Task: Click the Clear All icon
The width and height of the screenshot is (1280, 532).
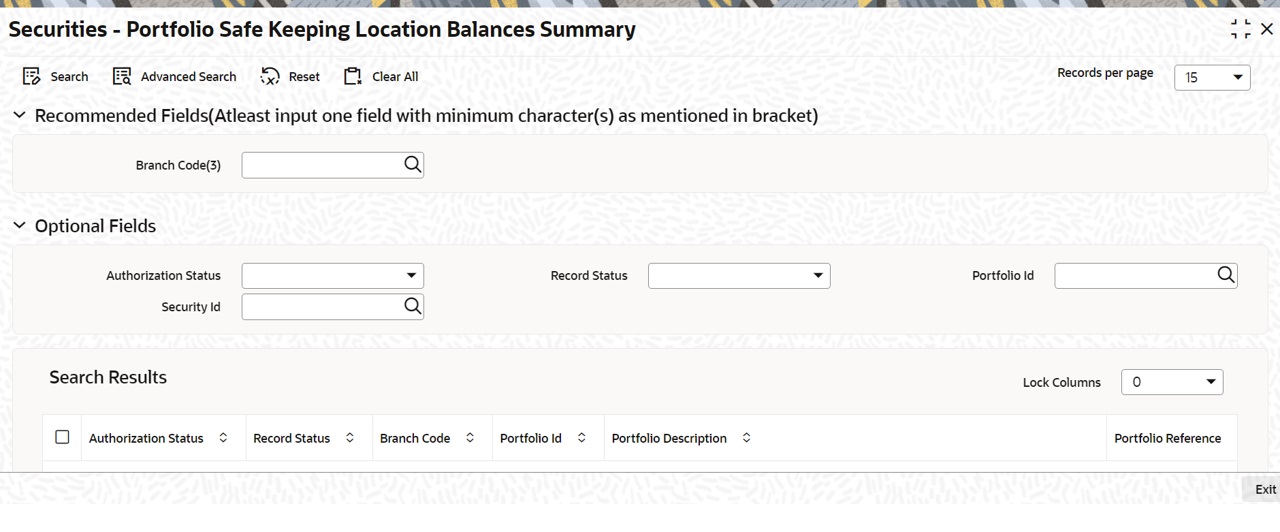Action: [x=351, y=76]
